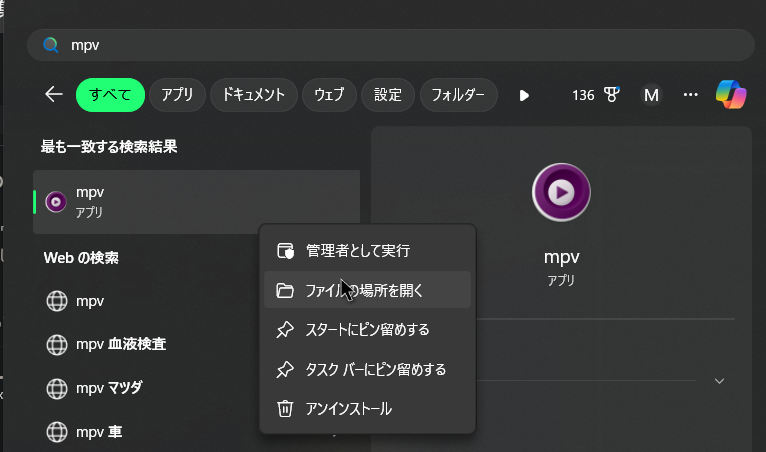Click the globe icon beside mpv 車
Screen dimensions: 766x452
click(x=57, y=432)
